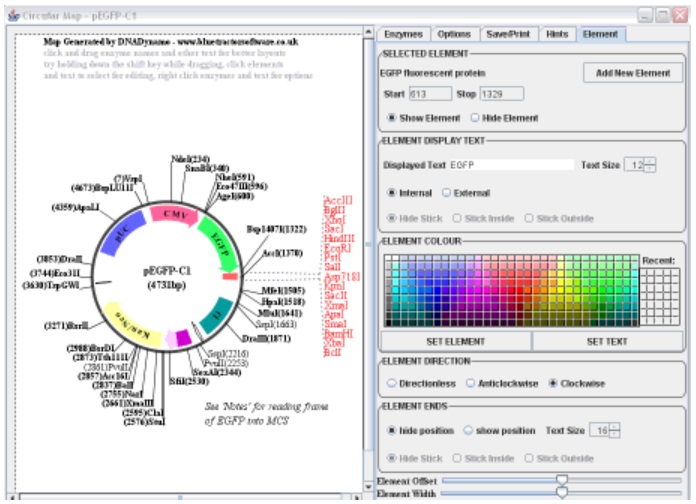
Task: Click the horizontal scrollbar right arrow
Action: point(356,497)
